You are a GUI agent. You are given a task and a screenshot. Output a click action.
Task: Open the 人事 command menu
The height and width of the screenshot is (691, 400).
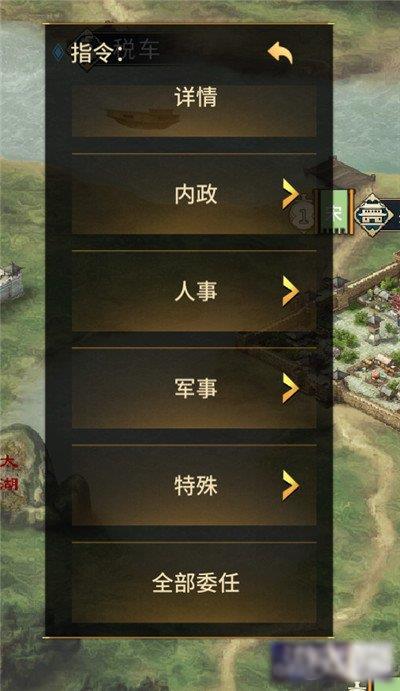click(x=194, y=291)
